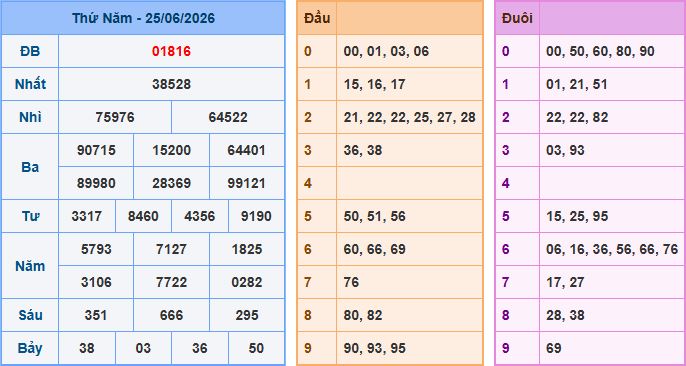Select Sáu prize number 666
The width and height of the screenshot is (686, 366).
click(171, 315)
